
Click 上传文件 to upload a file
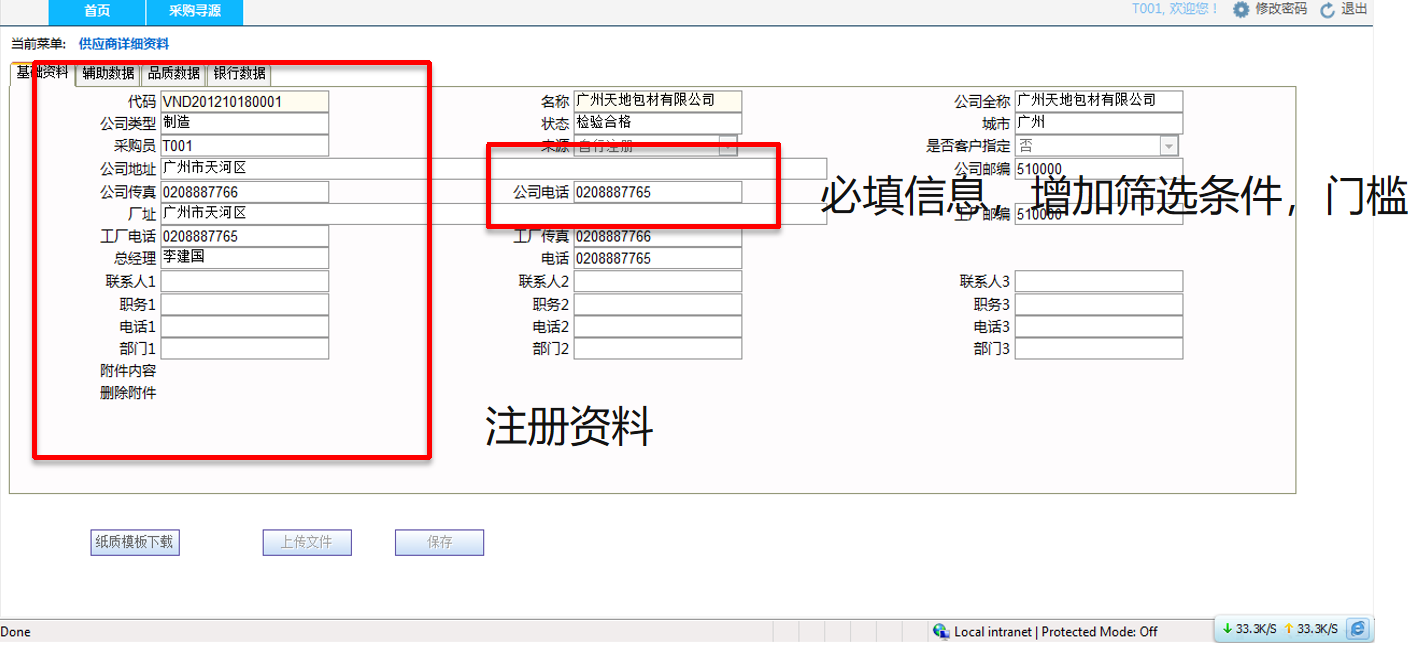coord(307,542)
